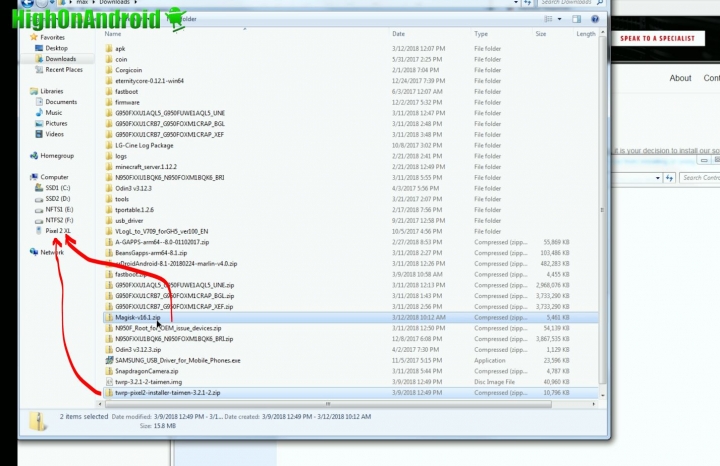Image resolution: width=720 pixels, height=466 pixels.
Task: Sort files by the Name column
Action: click(x=112, y=34)
